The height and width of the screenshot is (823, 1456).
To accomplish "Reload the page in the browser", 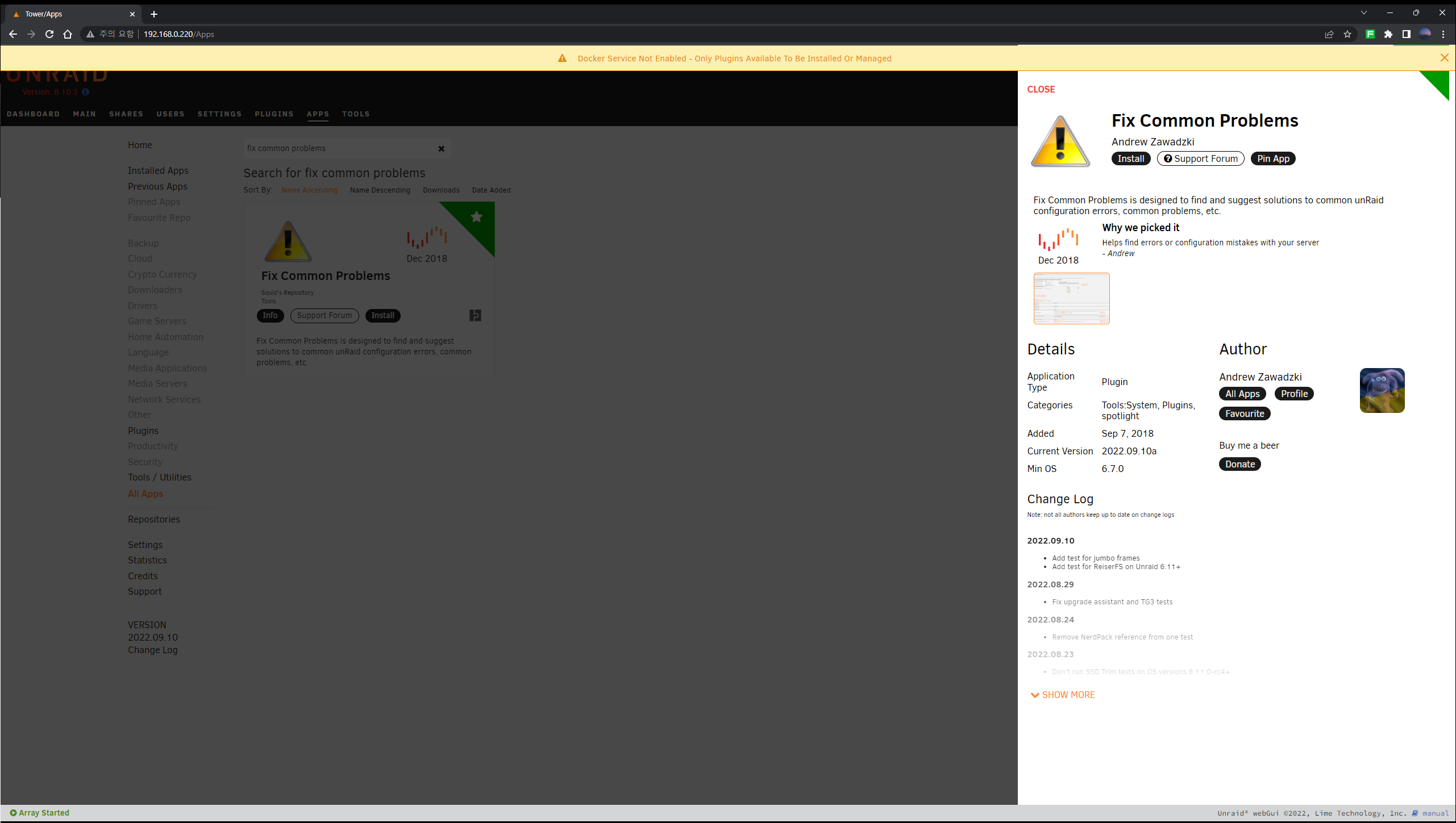I will click(x=49, y=34).
